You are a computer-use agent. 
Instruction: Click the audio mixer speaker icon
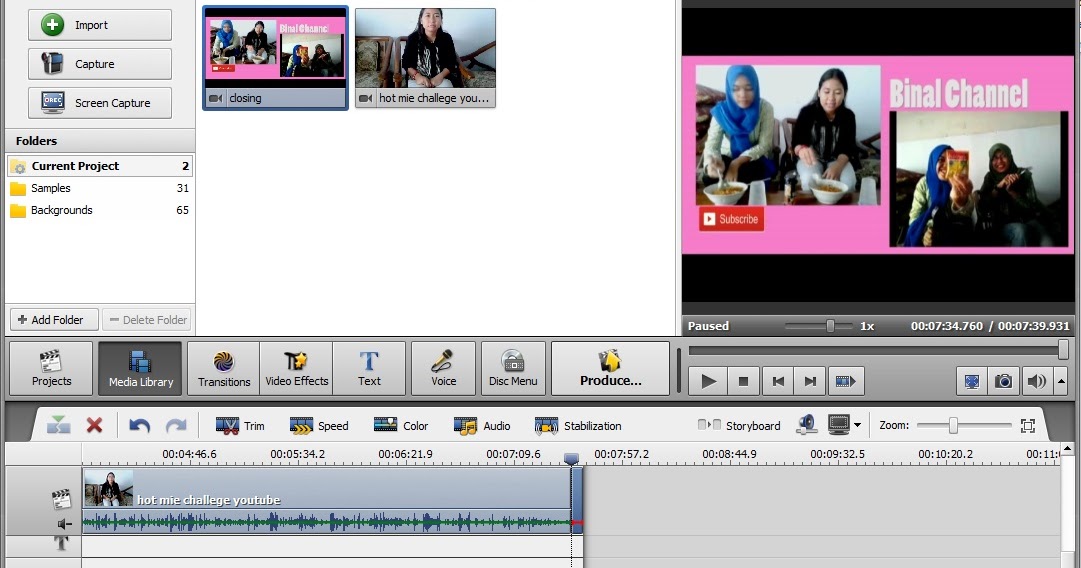pos(807,425)
